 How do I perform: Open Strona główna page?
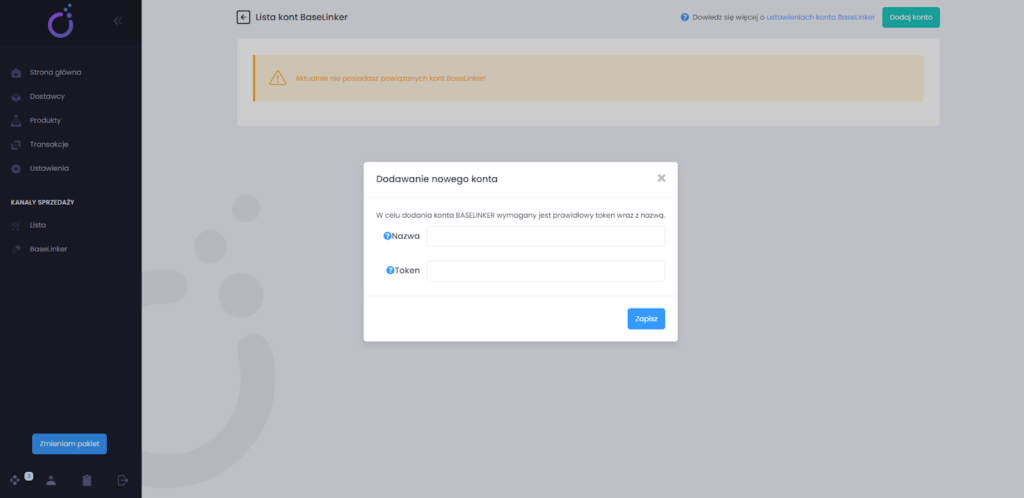pyautogui.click(x=56, y=72)
